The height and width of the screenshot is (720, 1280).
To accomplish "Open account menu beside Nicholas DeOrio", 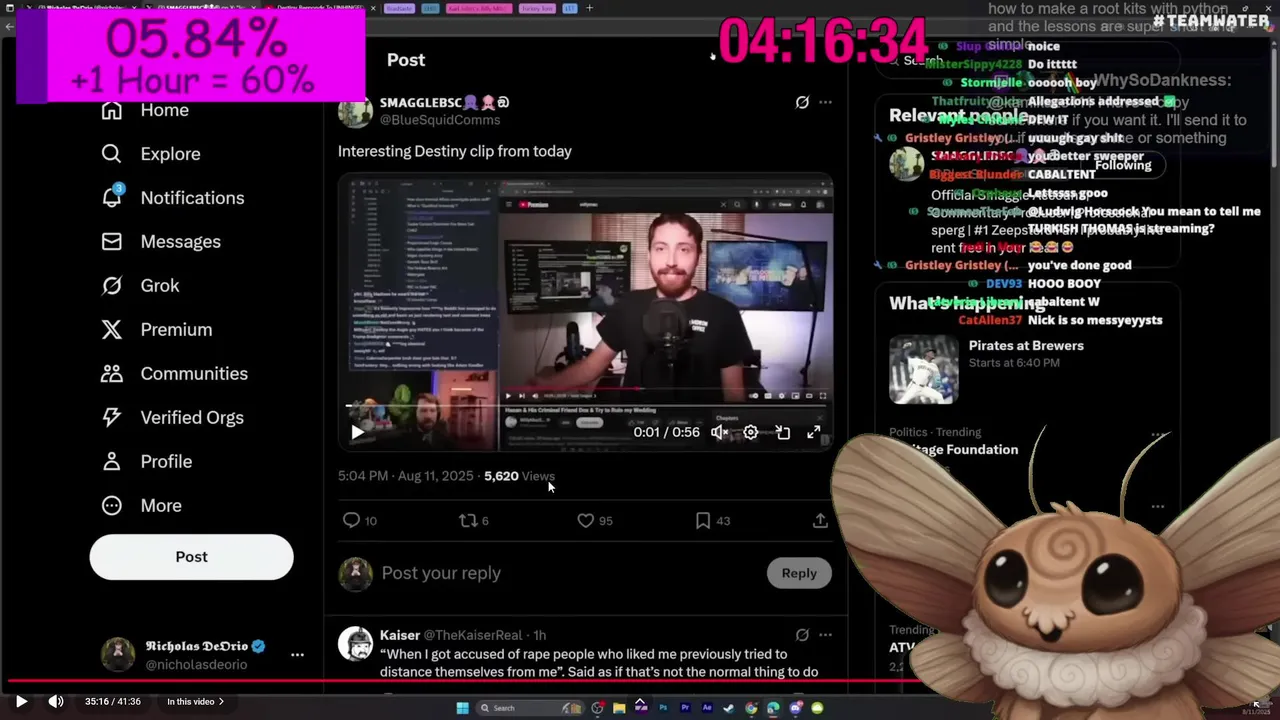I will pos(297,655).
